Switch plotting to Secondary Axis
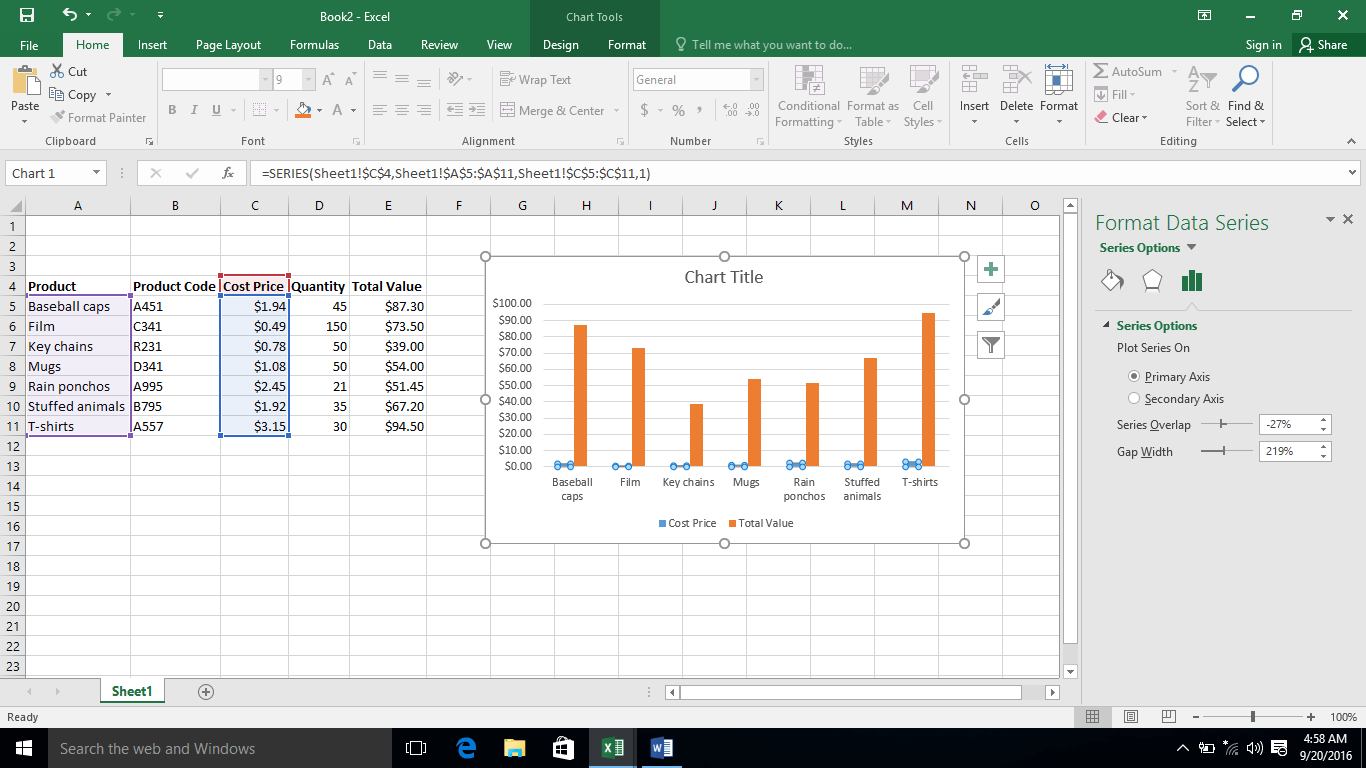The image size is (1366, 768). [x=1135, y=398]
